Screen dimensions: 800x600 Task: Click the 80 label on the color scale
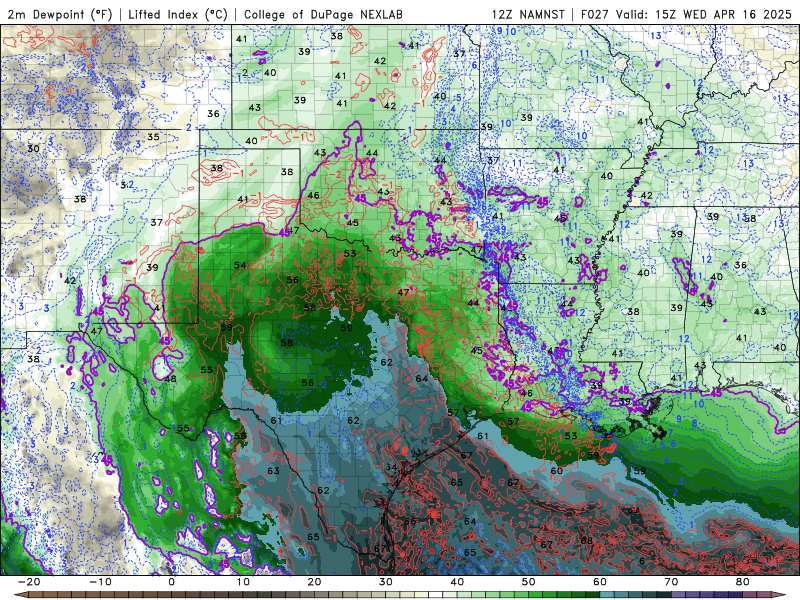pos(743,582)
